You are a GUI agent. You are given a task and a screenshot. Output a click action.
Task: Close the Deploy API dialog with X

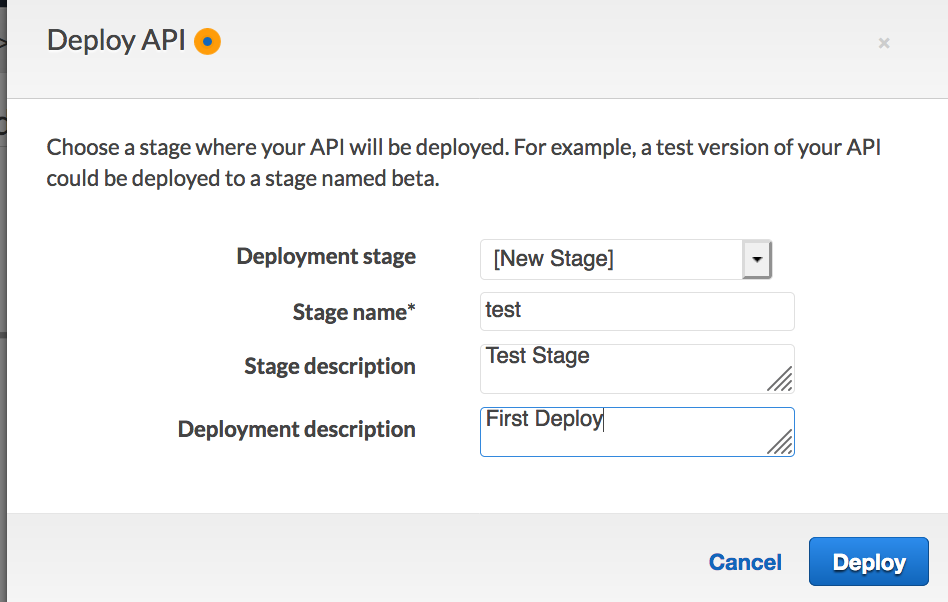(883, 43)
